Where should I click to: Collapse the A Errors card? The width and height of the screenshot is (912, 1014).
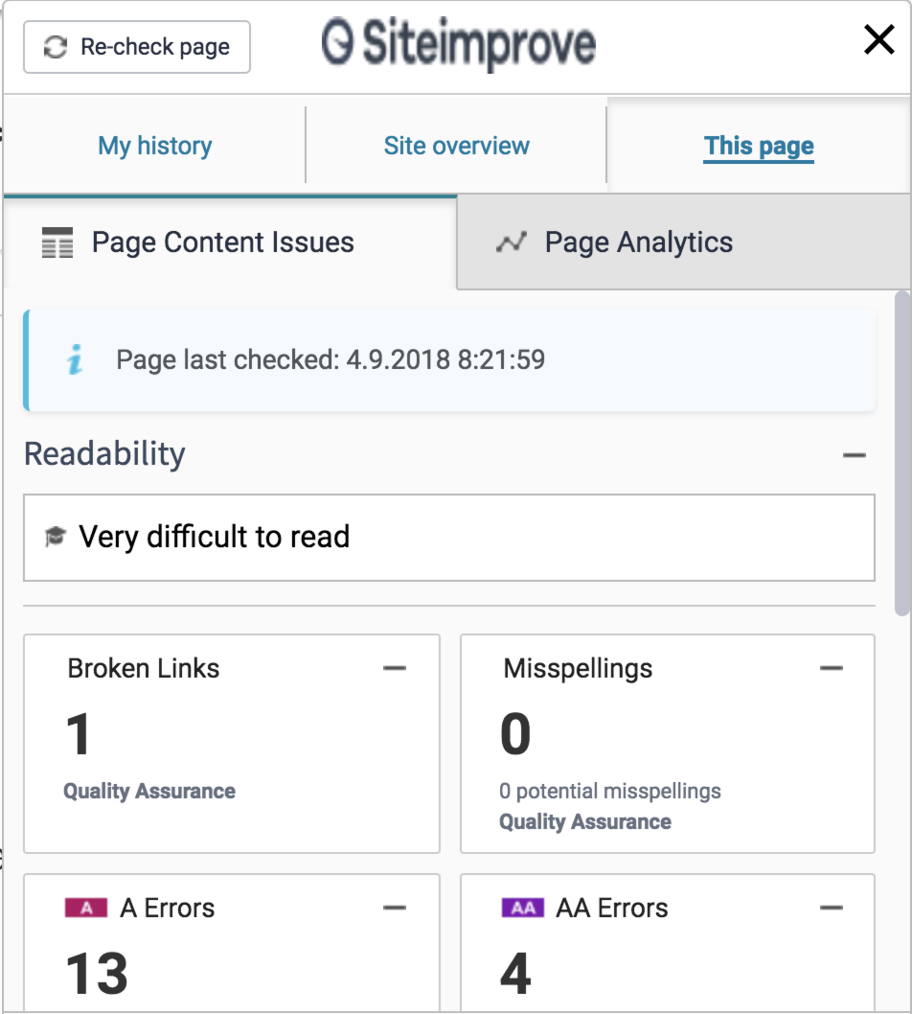click(395, 908)
